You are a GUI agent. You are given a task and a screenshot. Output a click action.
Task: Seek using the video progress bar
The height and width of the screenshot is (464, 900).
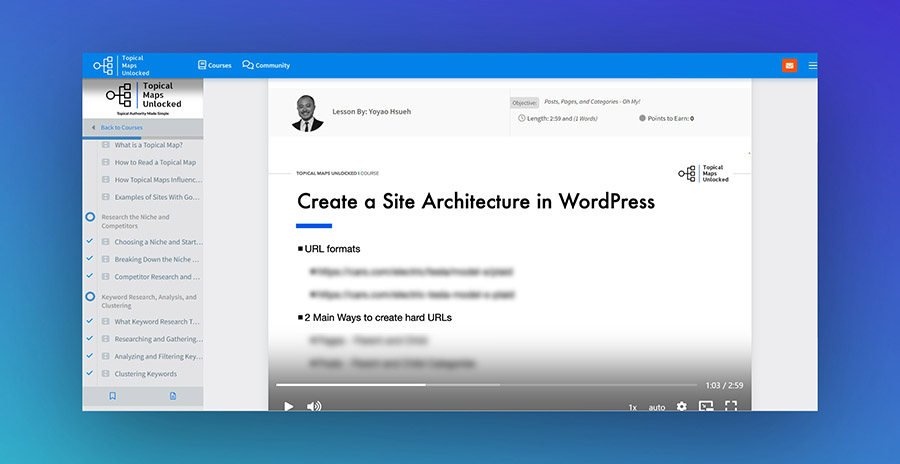[487, 385]
